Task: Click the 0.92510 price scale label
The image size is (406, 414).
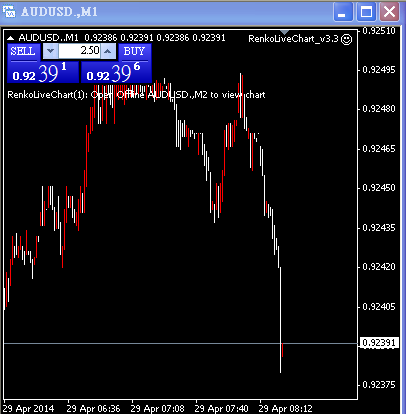Action: pyautogui.click(x=379, y=31)
